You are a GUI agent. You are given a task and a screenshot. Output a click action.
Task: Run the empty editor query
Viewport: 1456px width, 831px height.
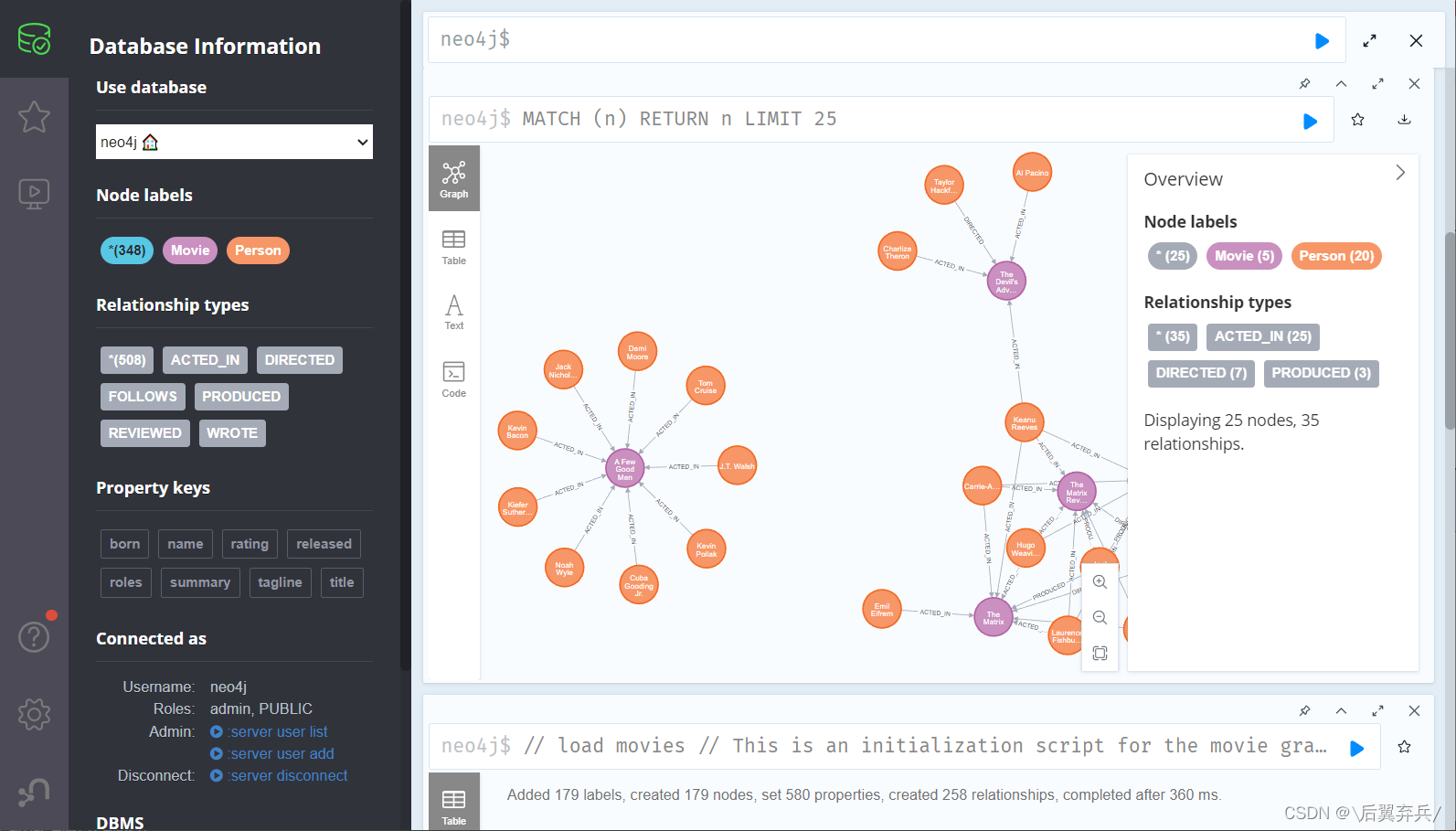tap(1322, 40)
